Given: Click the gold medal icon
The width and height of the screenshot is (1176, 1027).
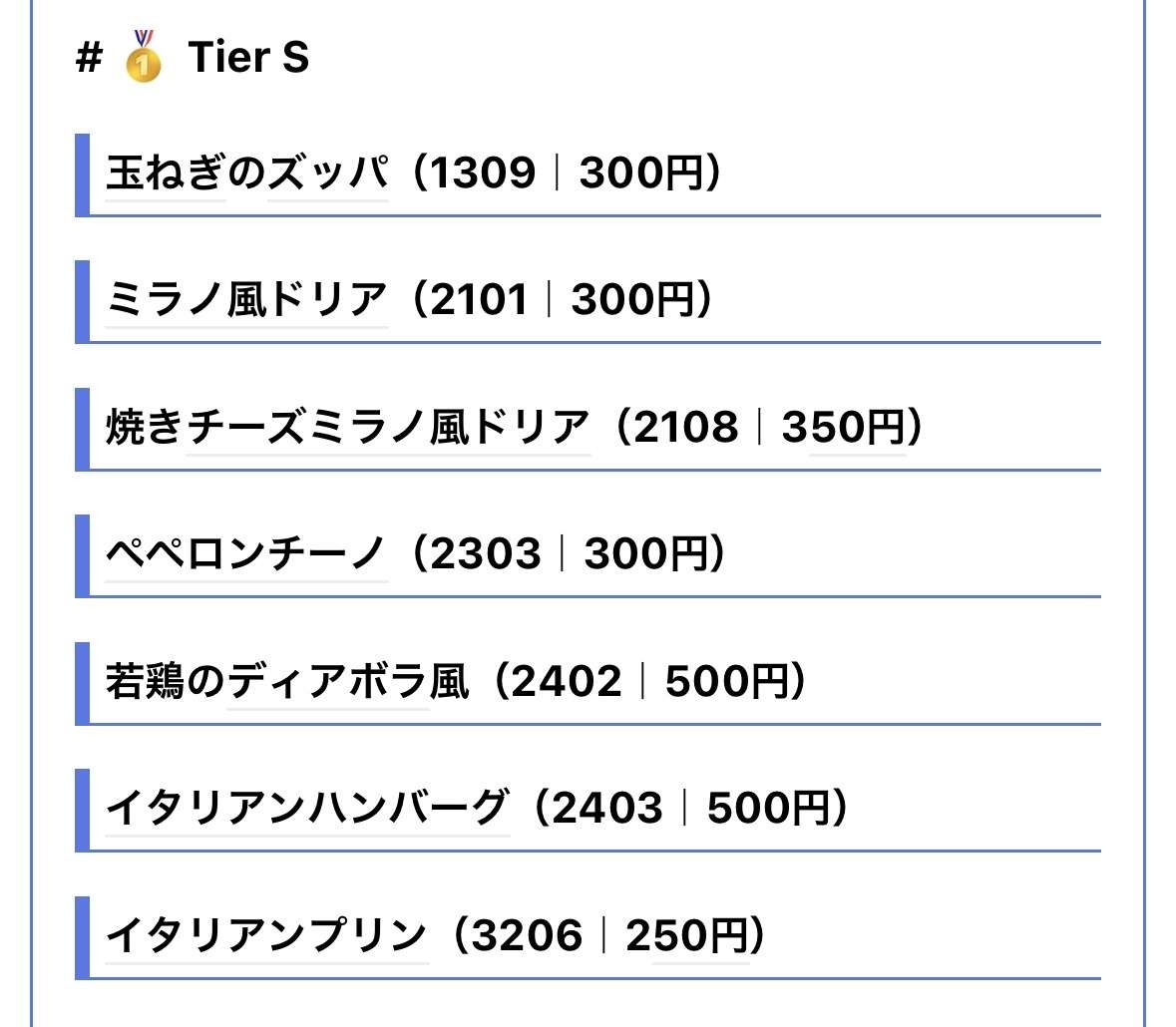Looking at the screenshot, I should (x=144, y=57).
